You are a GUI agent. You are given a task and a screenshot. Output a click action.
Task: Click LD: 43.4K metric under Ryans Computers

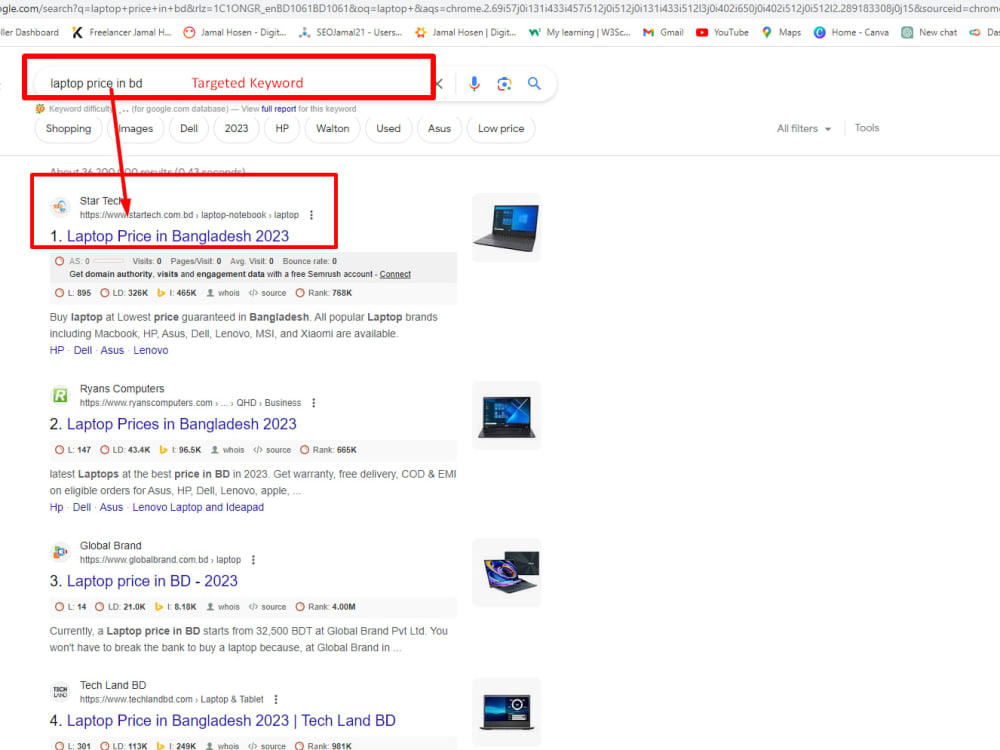126,450
